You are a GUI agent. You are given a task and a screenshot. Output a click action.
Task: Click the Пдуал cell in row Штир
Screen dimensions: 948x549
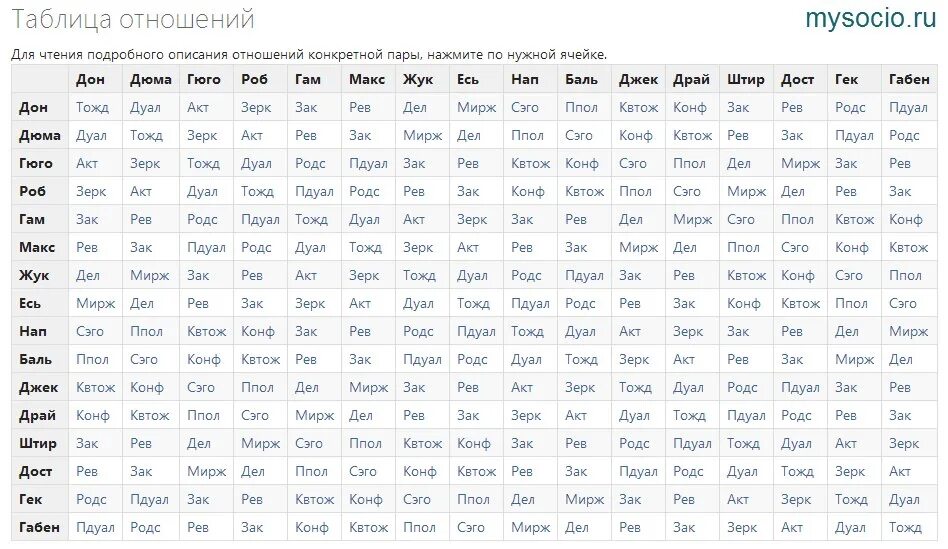point(692,443)
